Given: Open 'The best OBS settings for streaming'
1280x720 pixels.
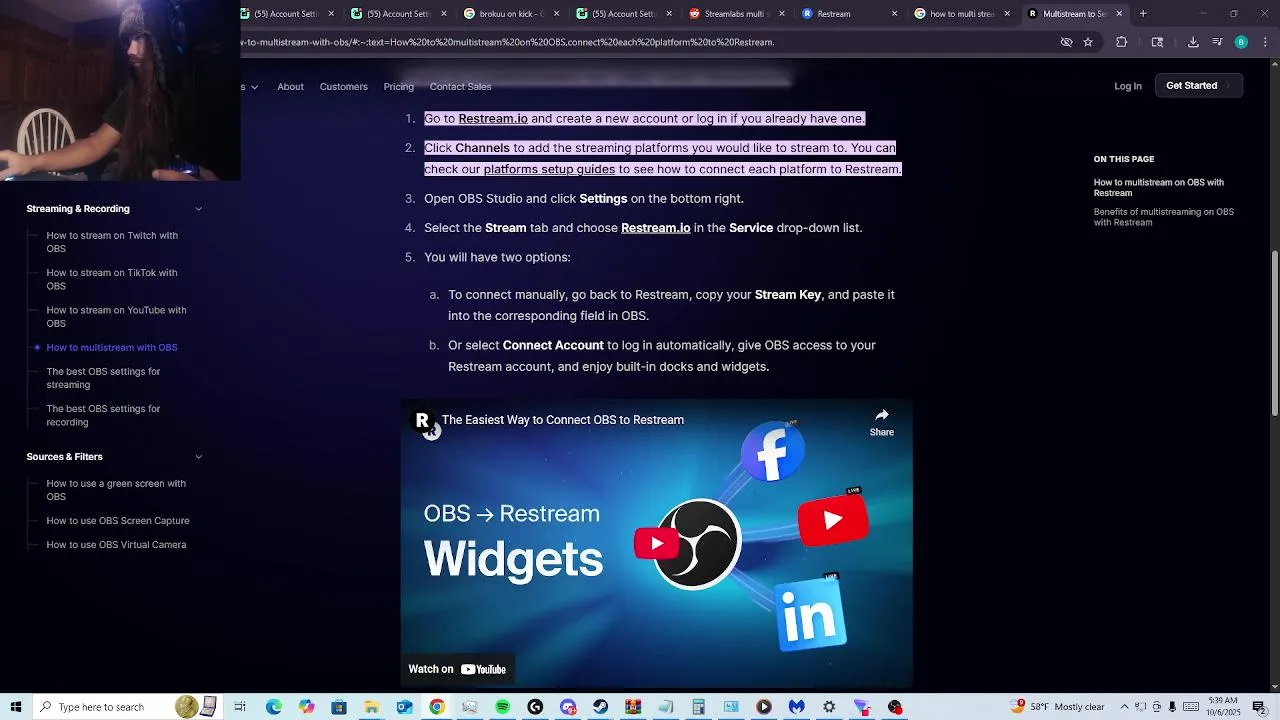Looking at the screenshot, I should point(103,378).
